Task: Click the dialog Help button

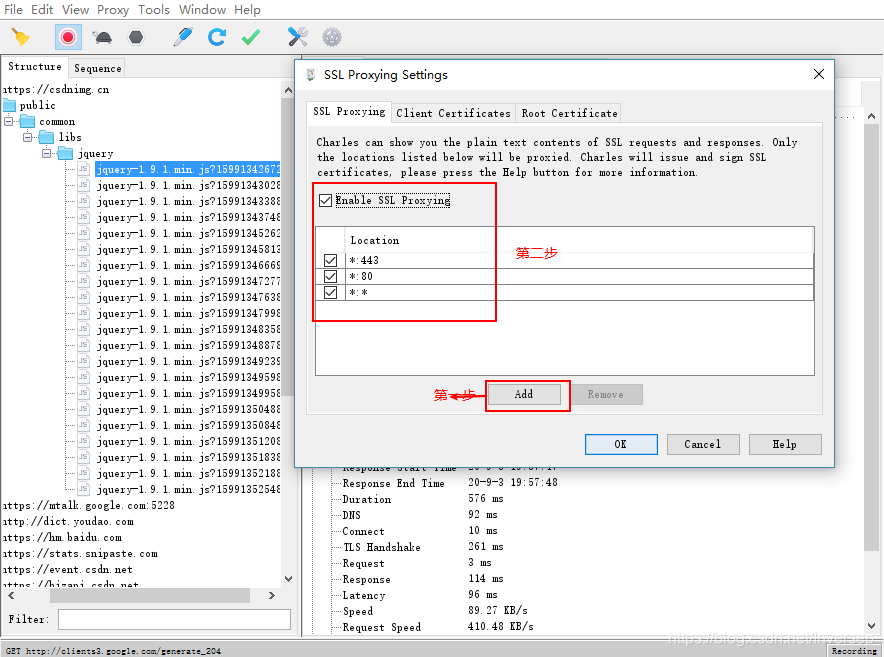Action: tap(785, 444)
